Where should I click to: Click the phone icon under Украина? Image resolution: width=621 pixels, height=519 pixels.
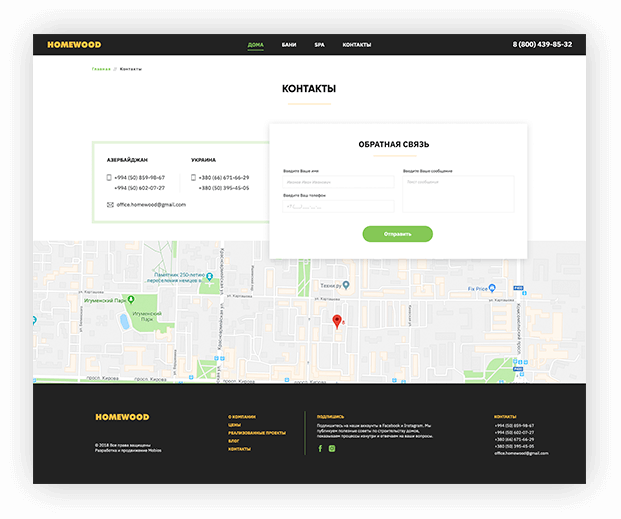(x=193, y=177)
